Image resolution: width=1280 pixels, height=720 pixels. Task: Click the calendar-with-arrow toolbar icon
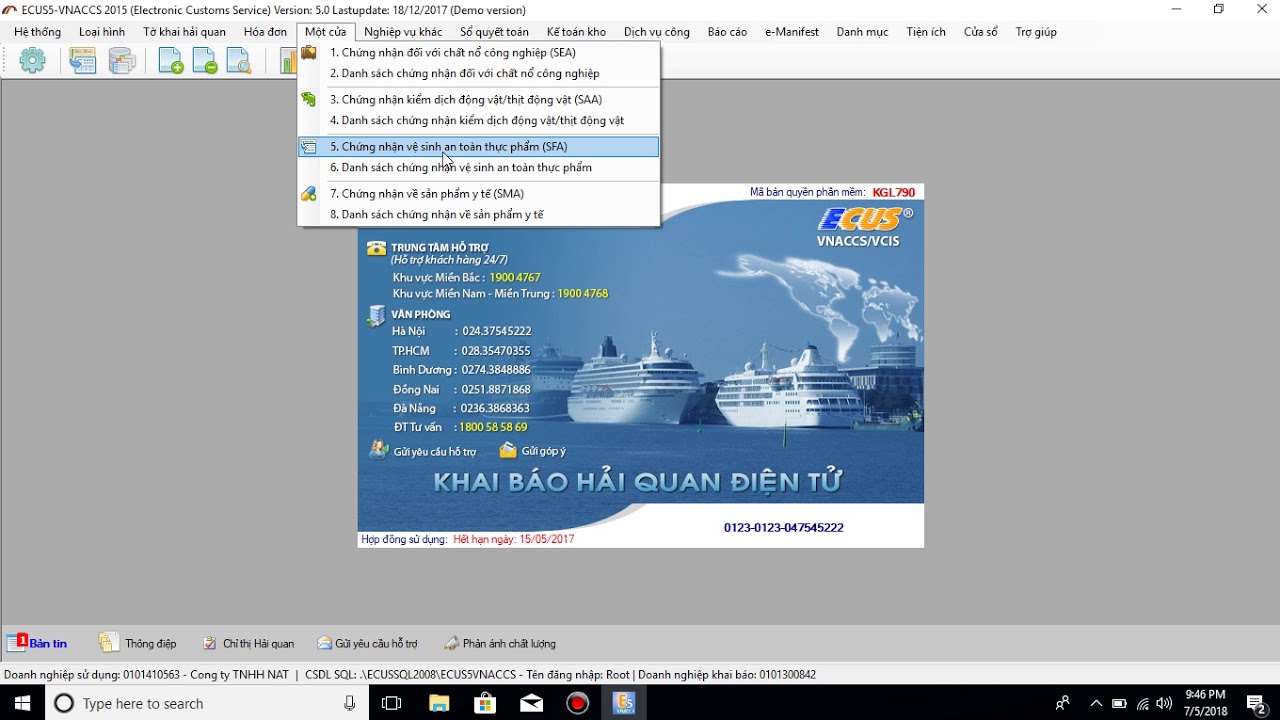click(83, 61)
